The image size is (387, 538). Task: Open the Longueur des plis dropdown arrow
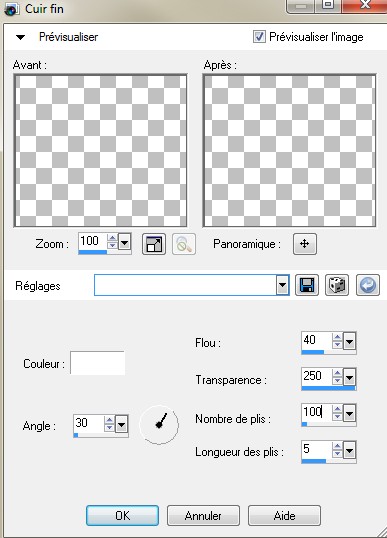pyautogui.click(x=350, y=451)
